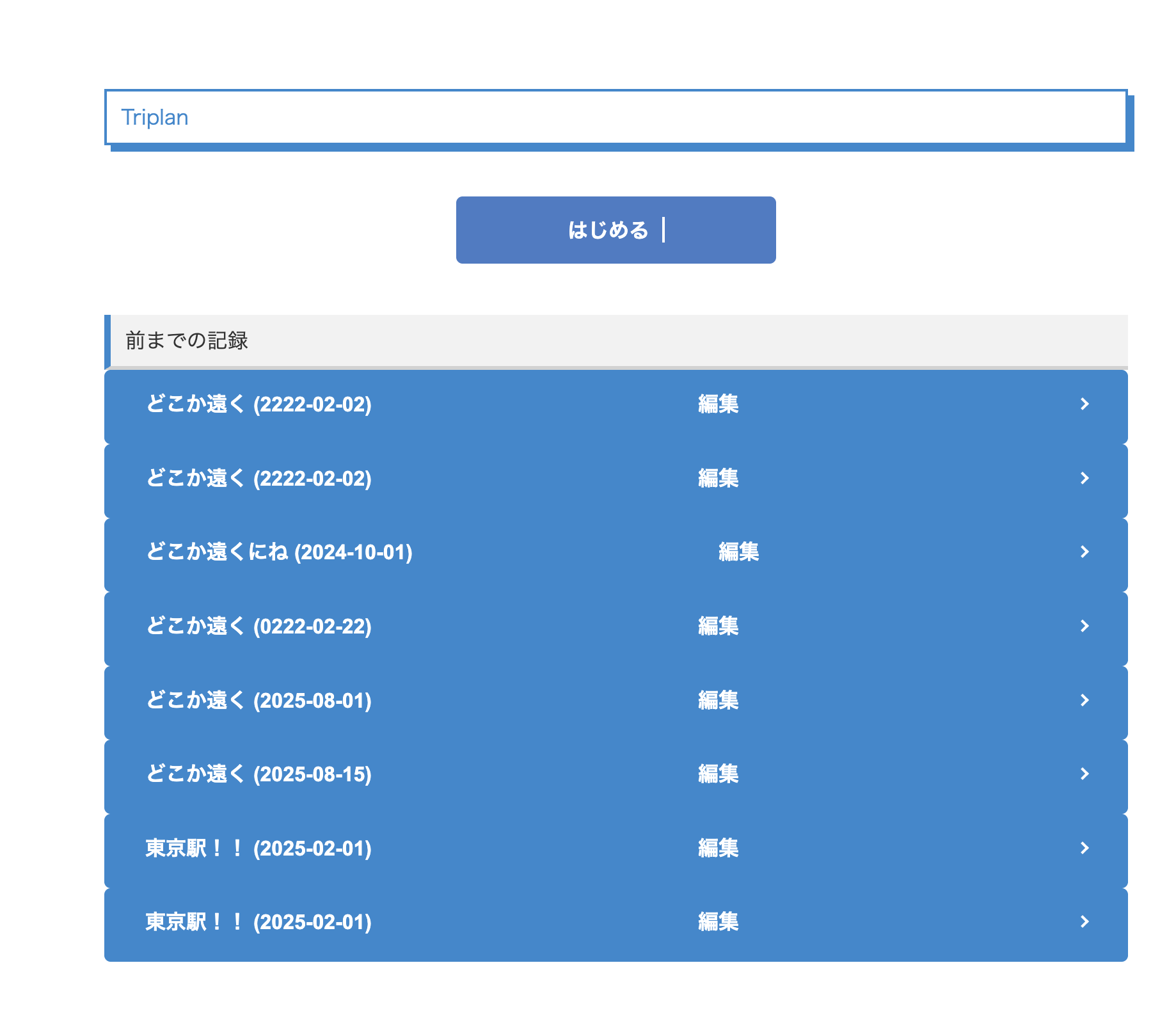Click chevron arrow on the 0222-02-22 row

(1084, 626)
